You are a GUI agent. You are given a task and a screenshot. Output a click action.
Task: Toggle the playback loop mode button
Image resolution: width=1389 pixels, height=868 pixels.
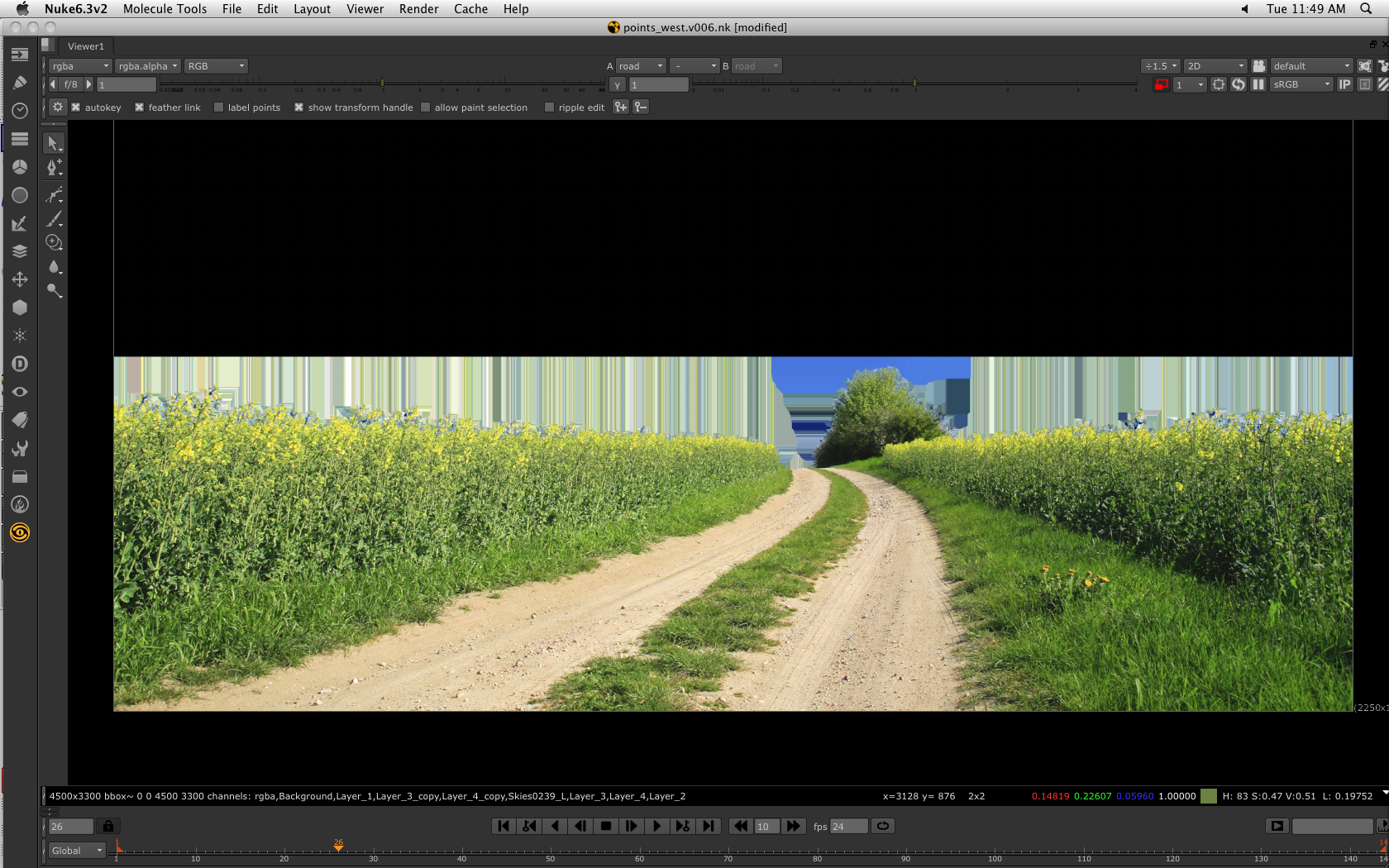coord(883,826)
